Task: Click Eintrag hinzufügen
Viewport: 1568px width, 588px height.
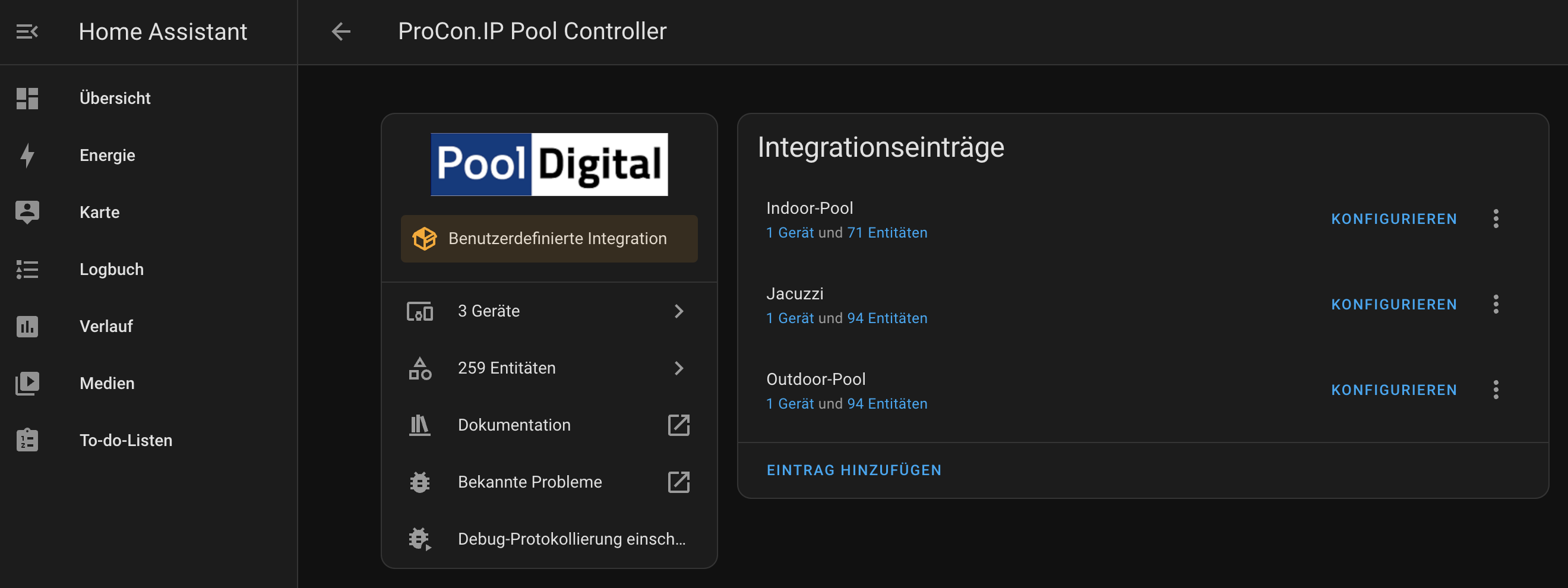Action: pos(853,470)
